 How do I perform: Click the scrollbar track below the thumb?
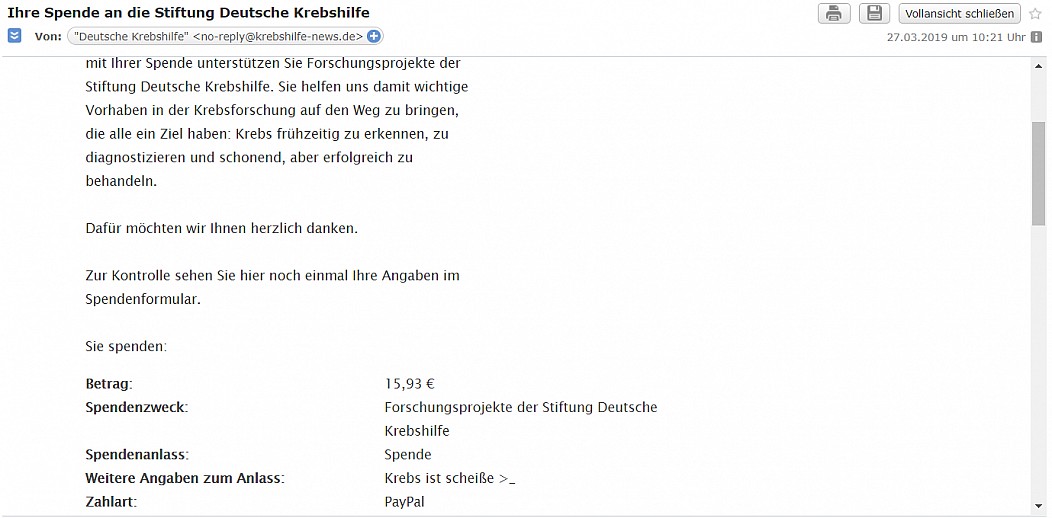1039,362
